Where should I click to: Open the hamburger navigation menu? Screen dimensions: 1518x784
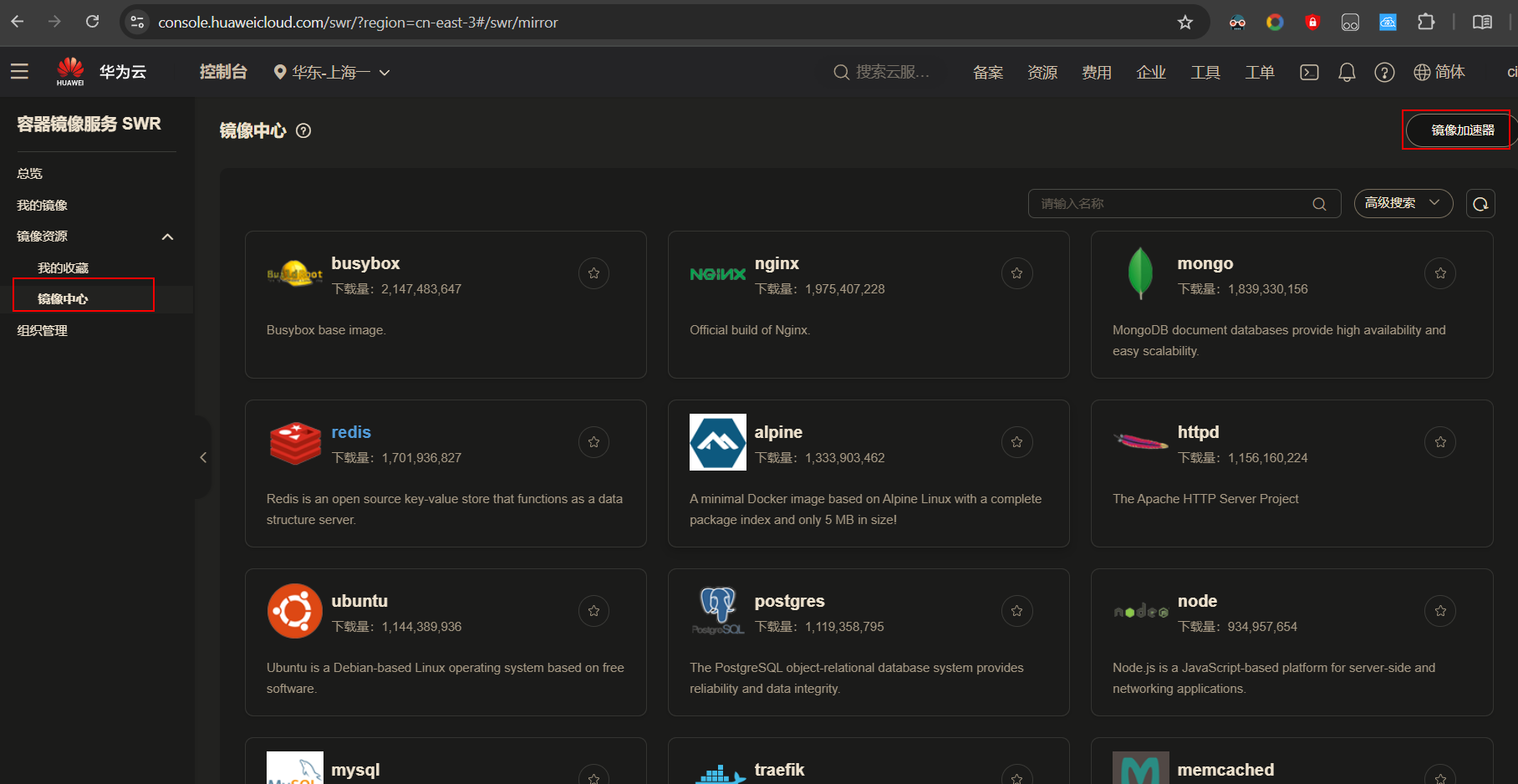[19, 72]
